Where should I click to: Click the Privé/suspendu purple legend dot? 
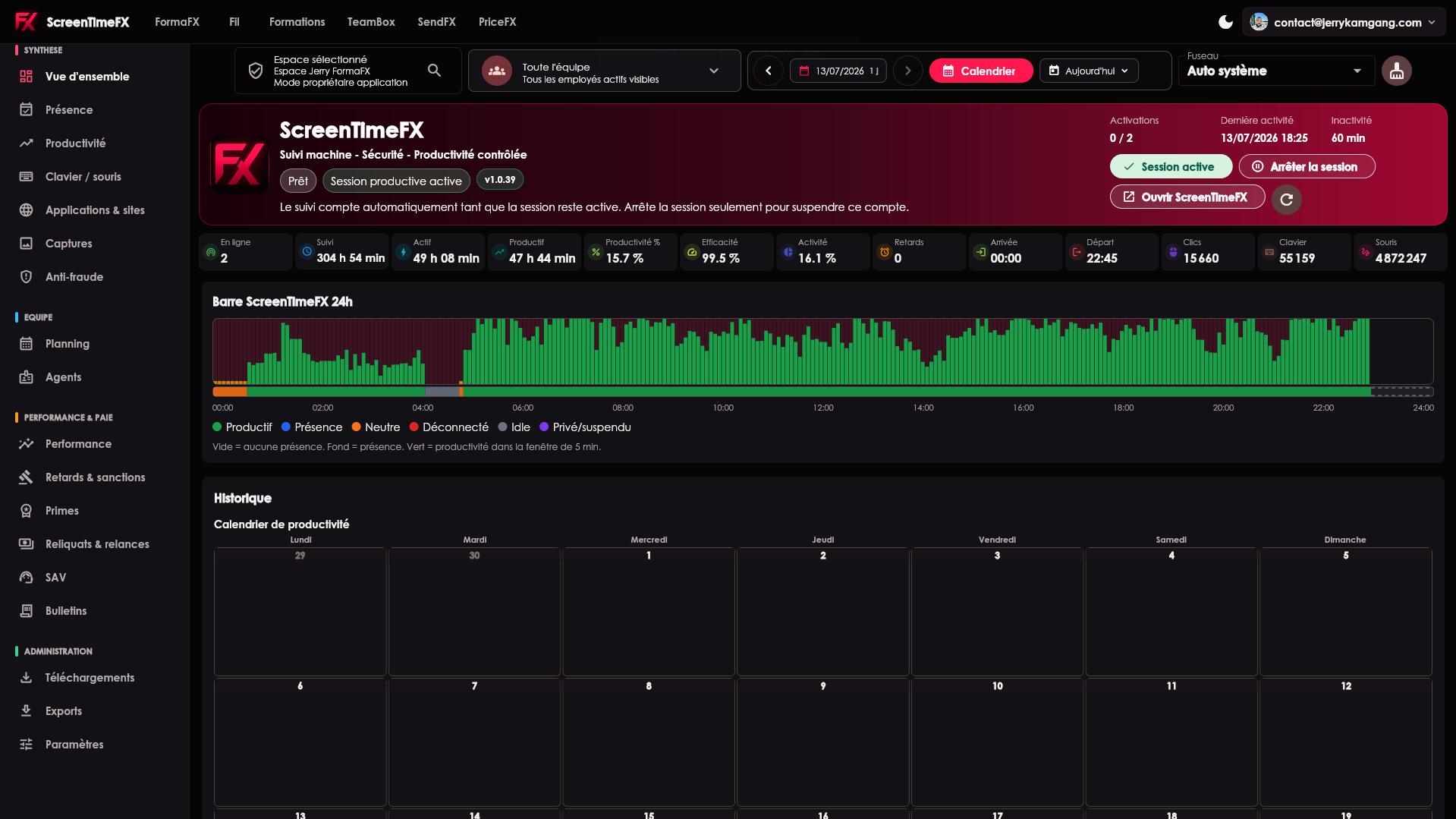coord(544,427)
